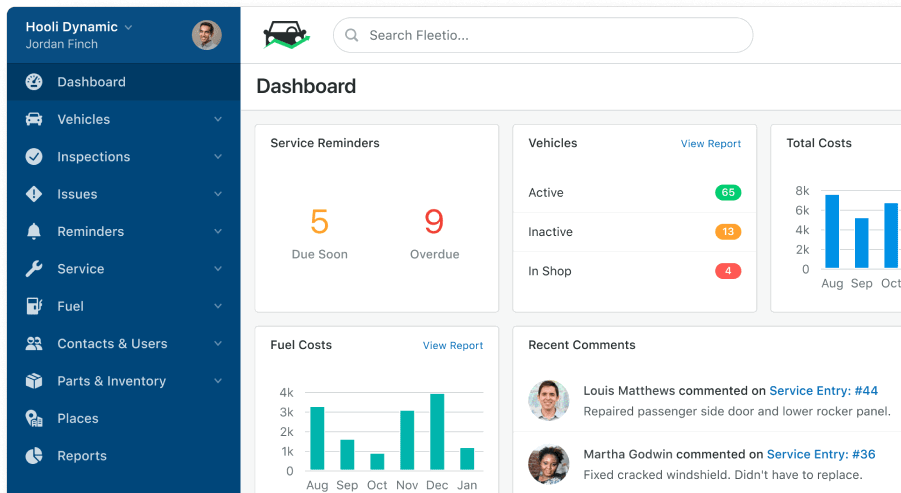901x493 pixels.
Task: Click the Vehicles car icon in sidebar
Action: pyautogui.click(x=34, y=119)
